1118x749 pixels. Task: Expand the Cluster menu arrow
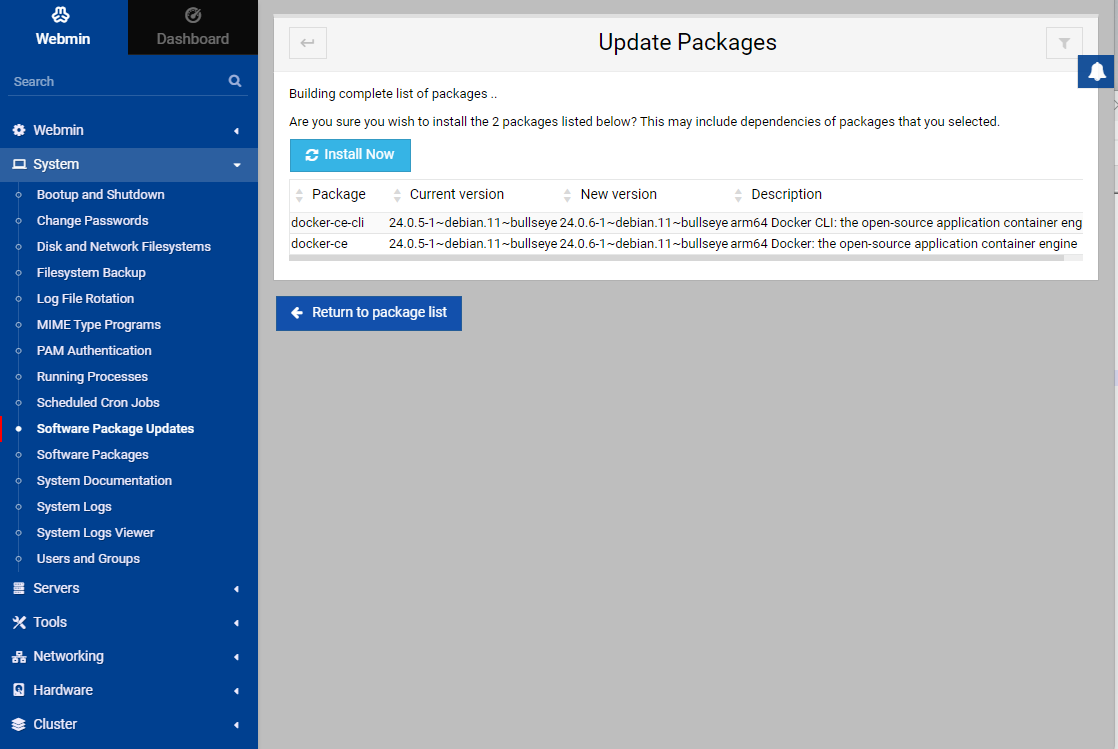tap(236, 725)
